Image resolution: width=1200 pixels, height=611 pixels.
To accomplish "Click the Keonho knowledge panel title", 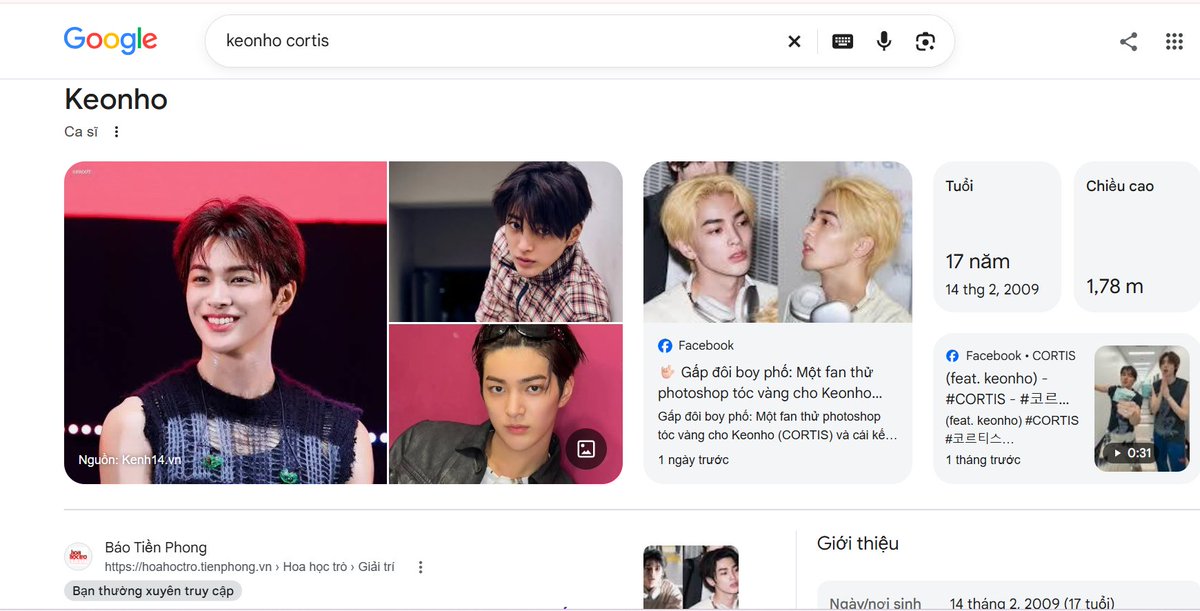I will pyautogui.click(x=116, y=99).
